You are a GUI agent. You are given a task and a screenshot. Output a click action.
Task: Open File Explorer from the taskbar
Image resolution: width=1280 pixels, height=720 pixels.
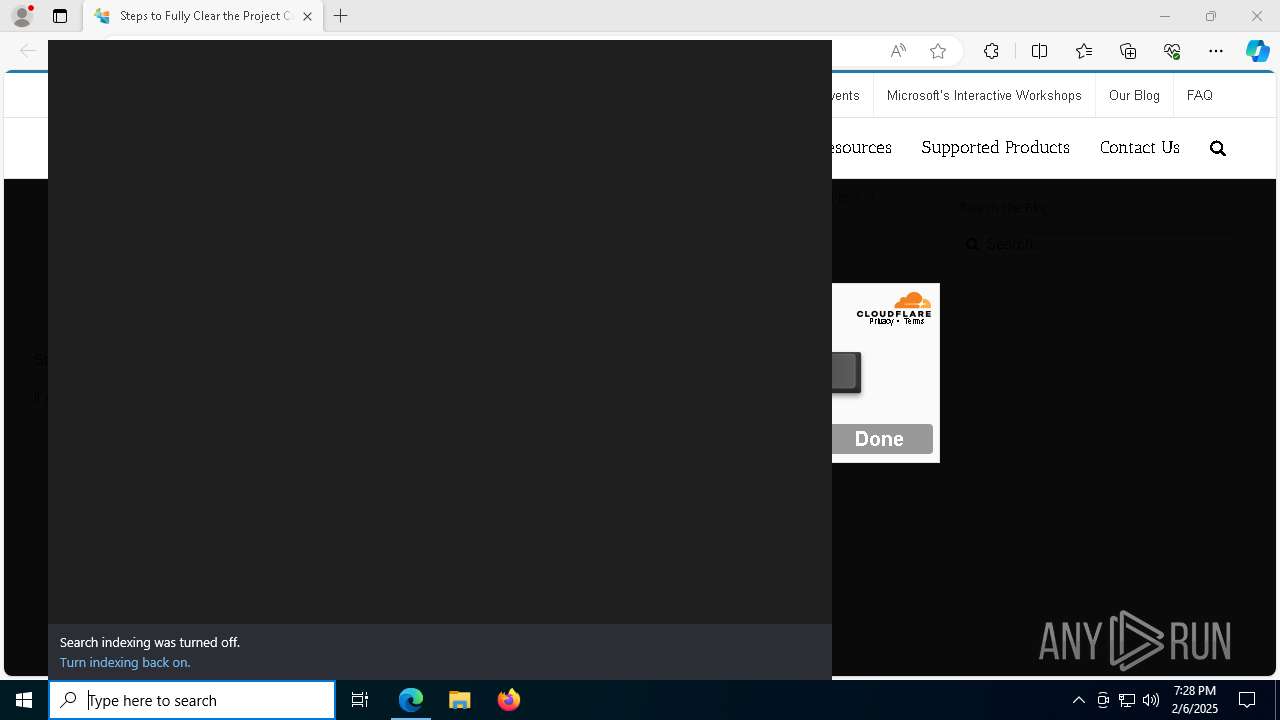pos(459,700)
